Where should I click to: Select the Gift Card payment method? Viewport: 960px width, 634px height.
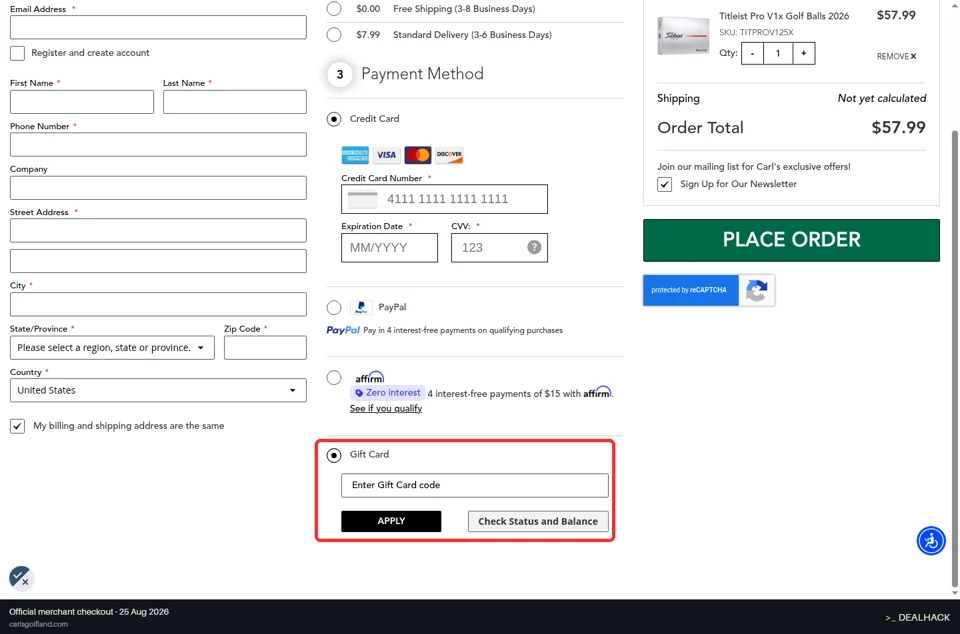pos(334,455)
